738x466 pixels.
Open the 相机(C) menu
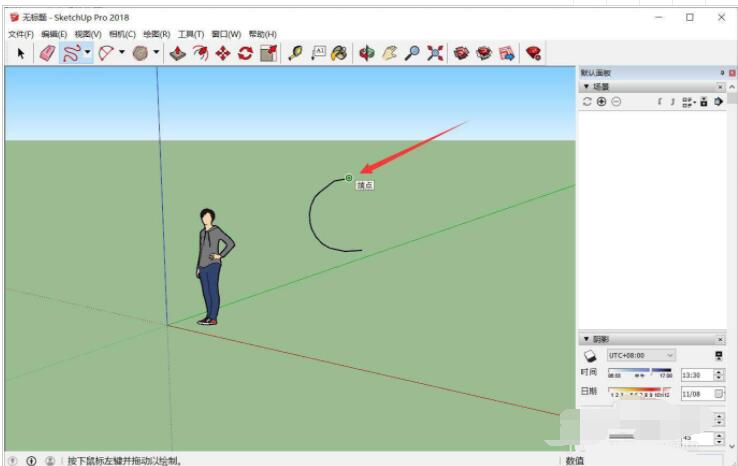(x=122, y=34)
